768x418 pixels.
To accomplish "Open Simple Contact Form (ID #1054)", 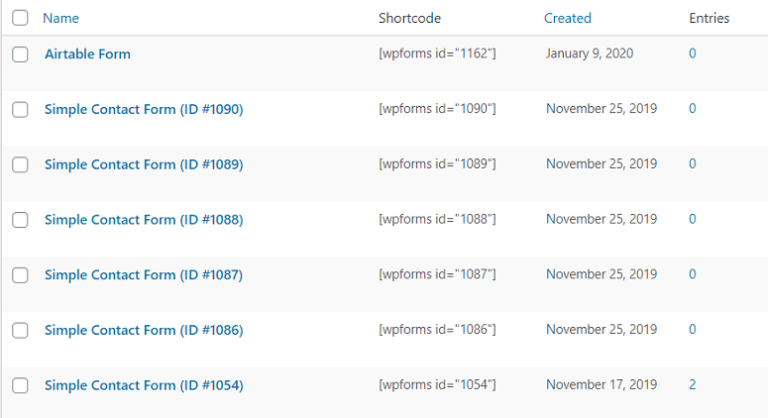I will (x=144, y=384).
